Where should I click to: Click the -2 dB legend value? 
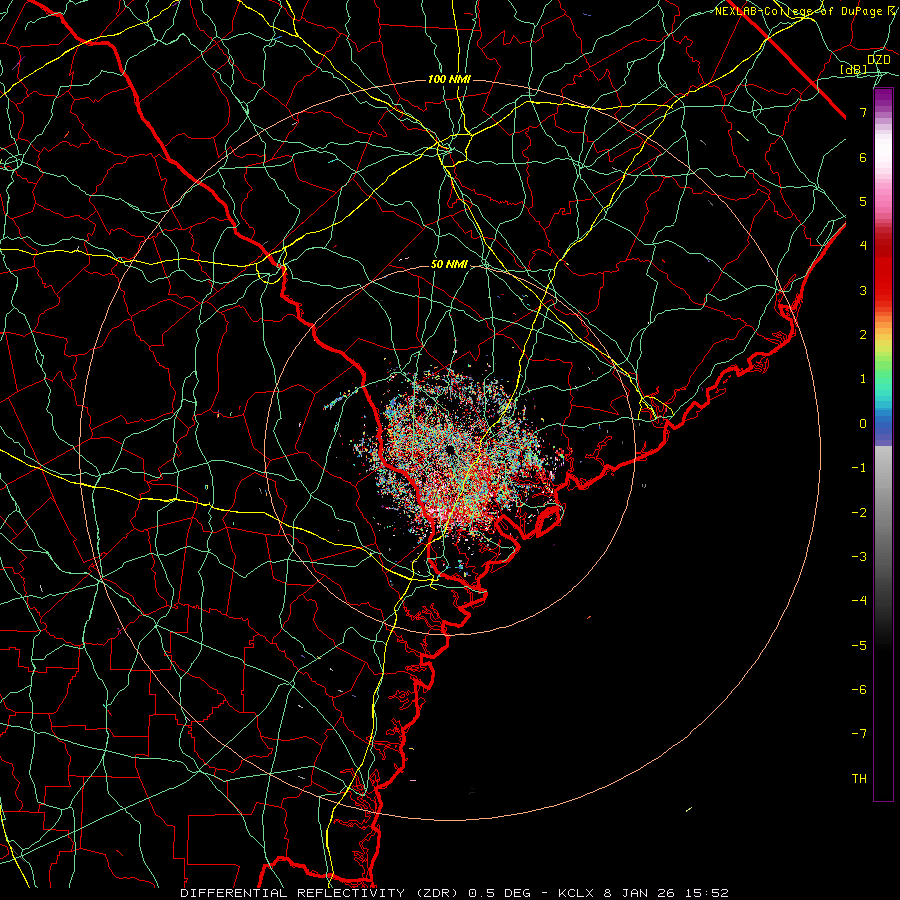click(x=859, y=513)
